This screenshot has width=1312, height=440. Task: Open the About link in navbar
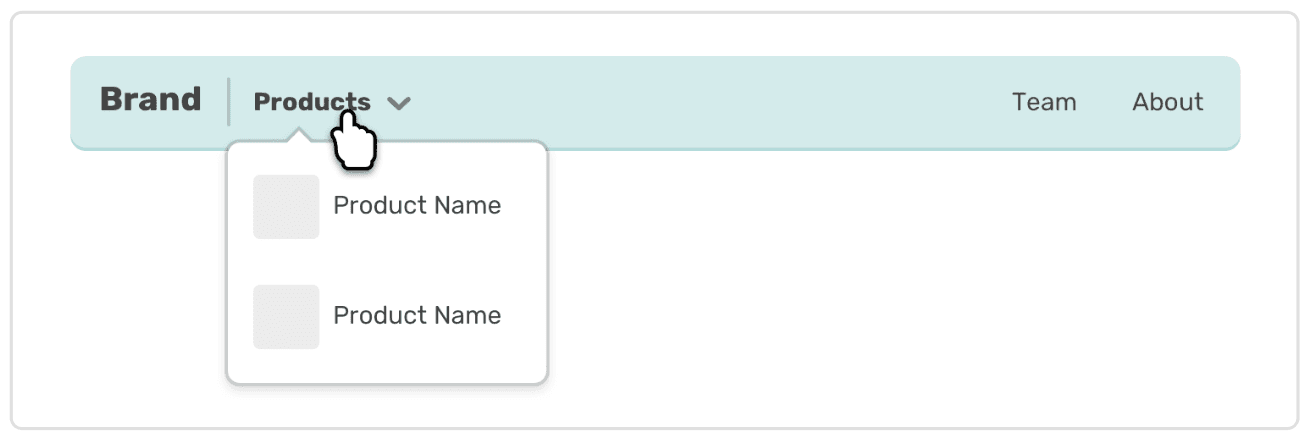coord(1167,102)
